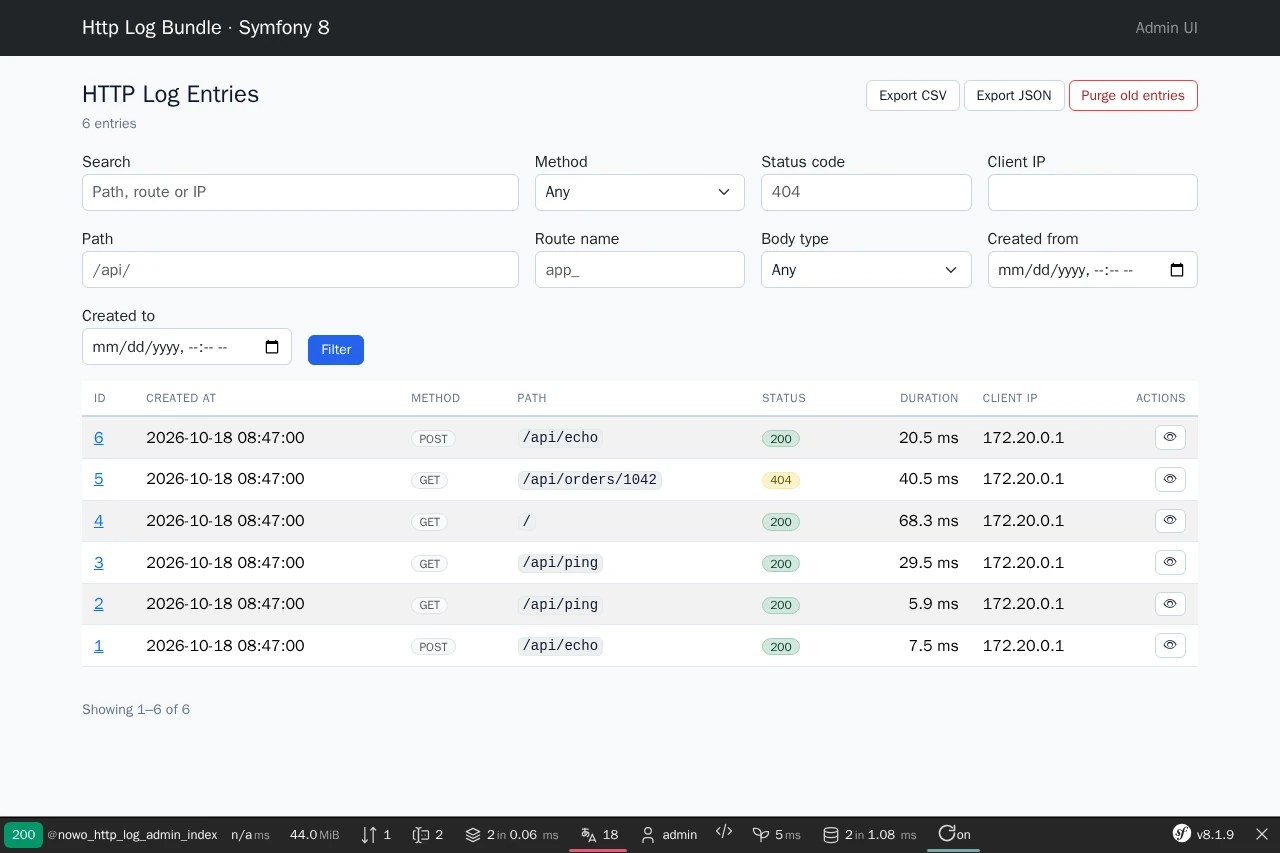
Task: Open profiler translation panel showing 18
Action: [598, 835]
